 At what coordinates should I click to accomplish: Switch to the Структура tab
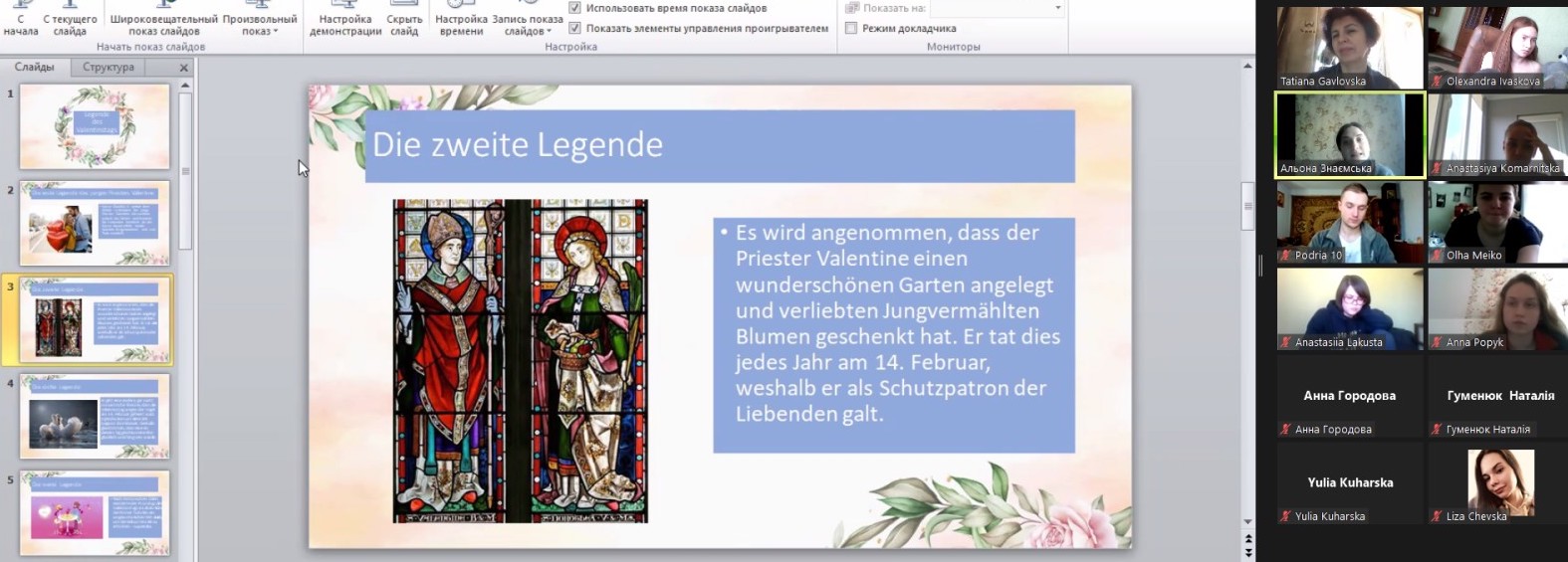(x=108, y=68)
